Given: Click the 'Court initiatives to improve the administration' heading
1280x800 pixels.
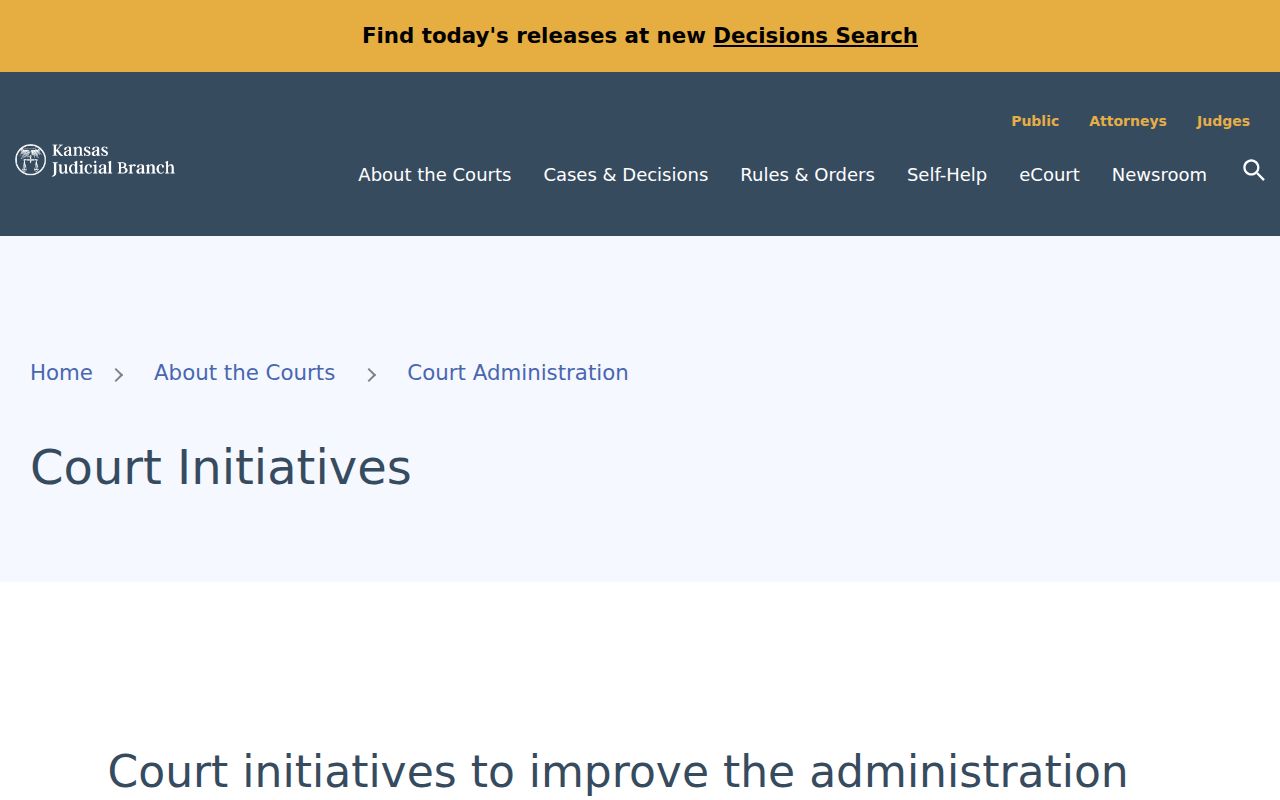Looking at the screenshot, I should [x=618, y=772].
